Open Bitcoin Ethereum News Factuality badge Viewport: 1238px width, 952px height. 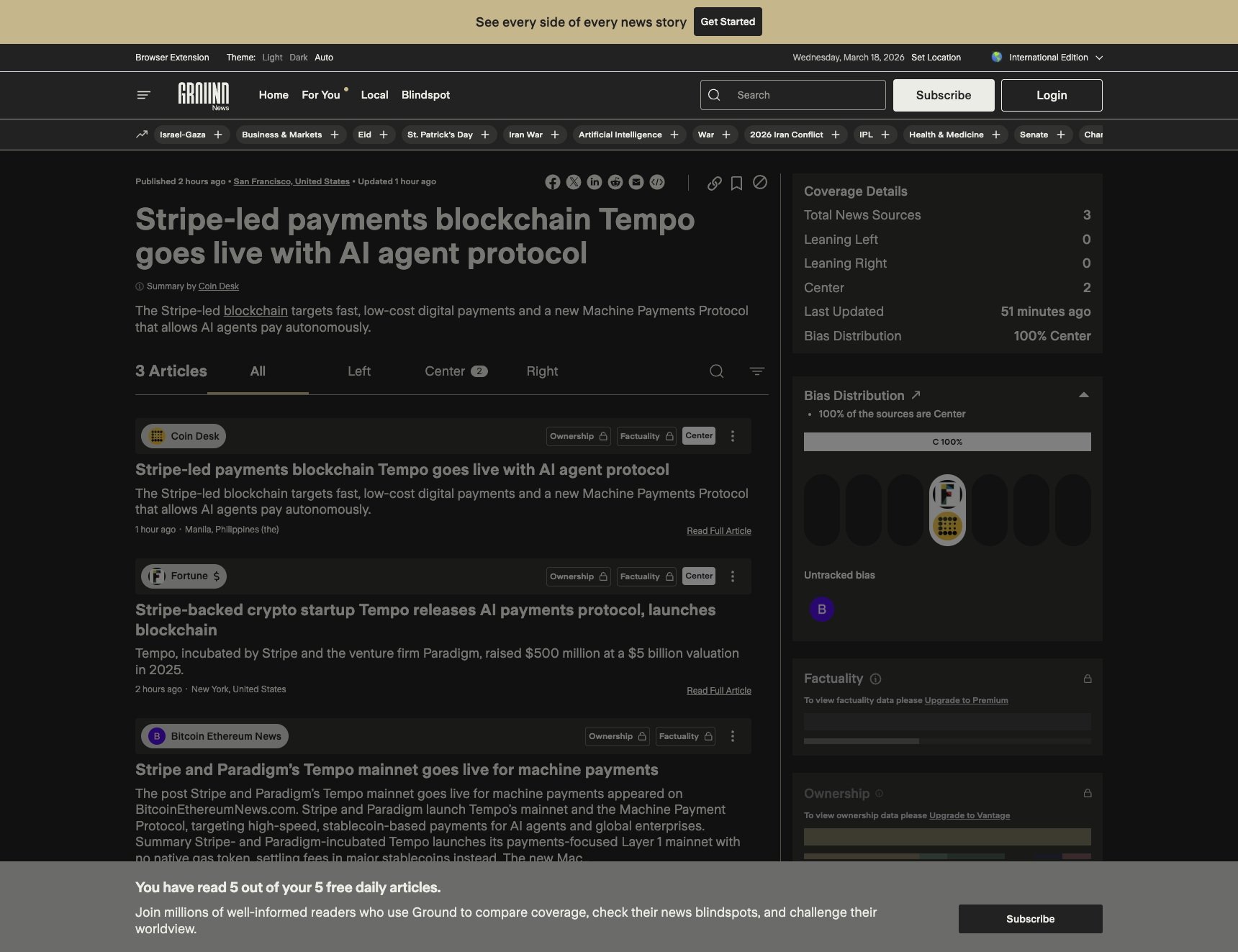tap(685, 736)
